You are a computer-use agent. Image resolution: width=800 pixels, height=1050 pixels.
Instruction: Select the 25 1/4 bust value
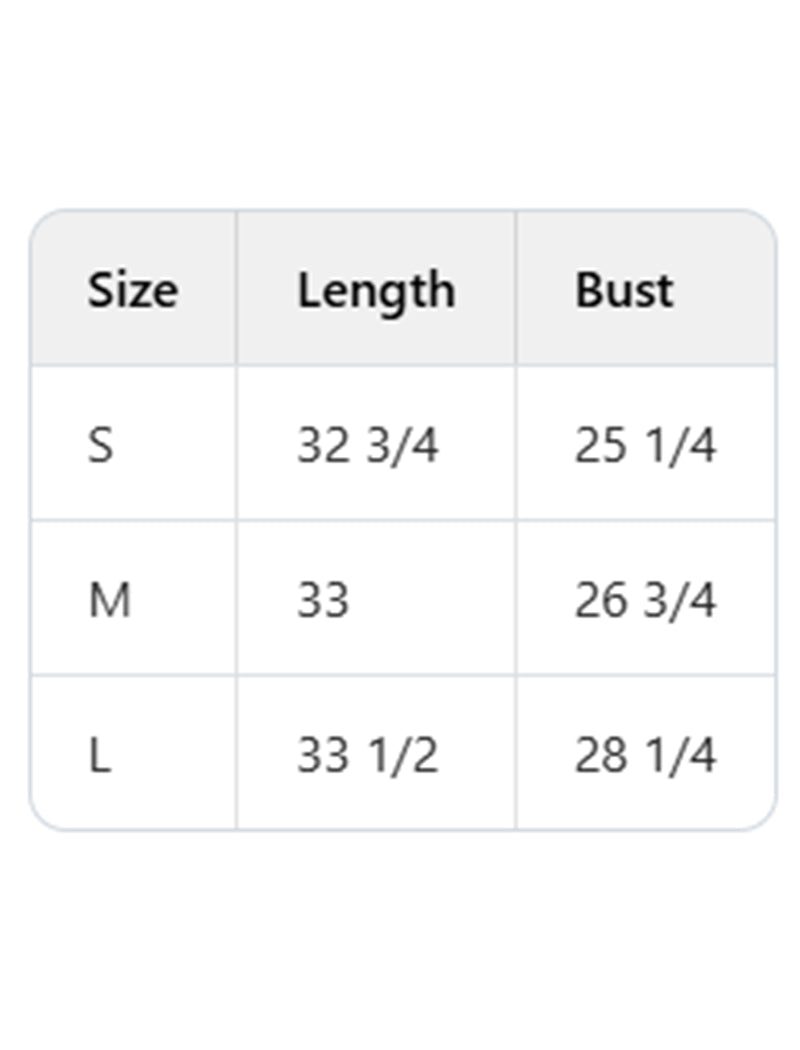pyautogui.click(x=645, y=445)
